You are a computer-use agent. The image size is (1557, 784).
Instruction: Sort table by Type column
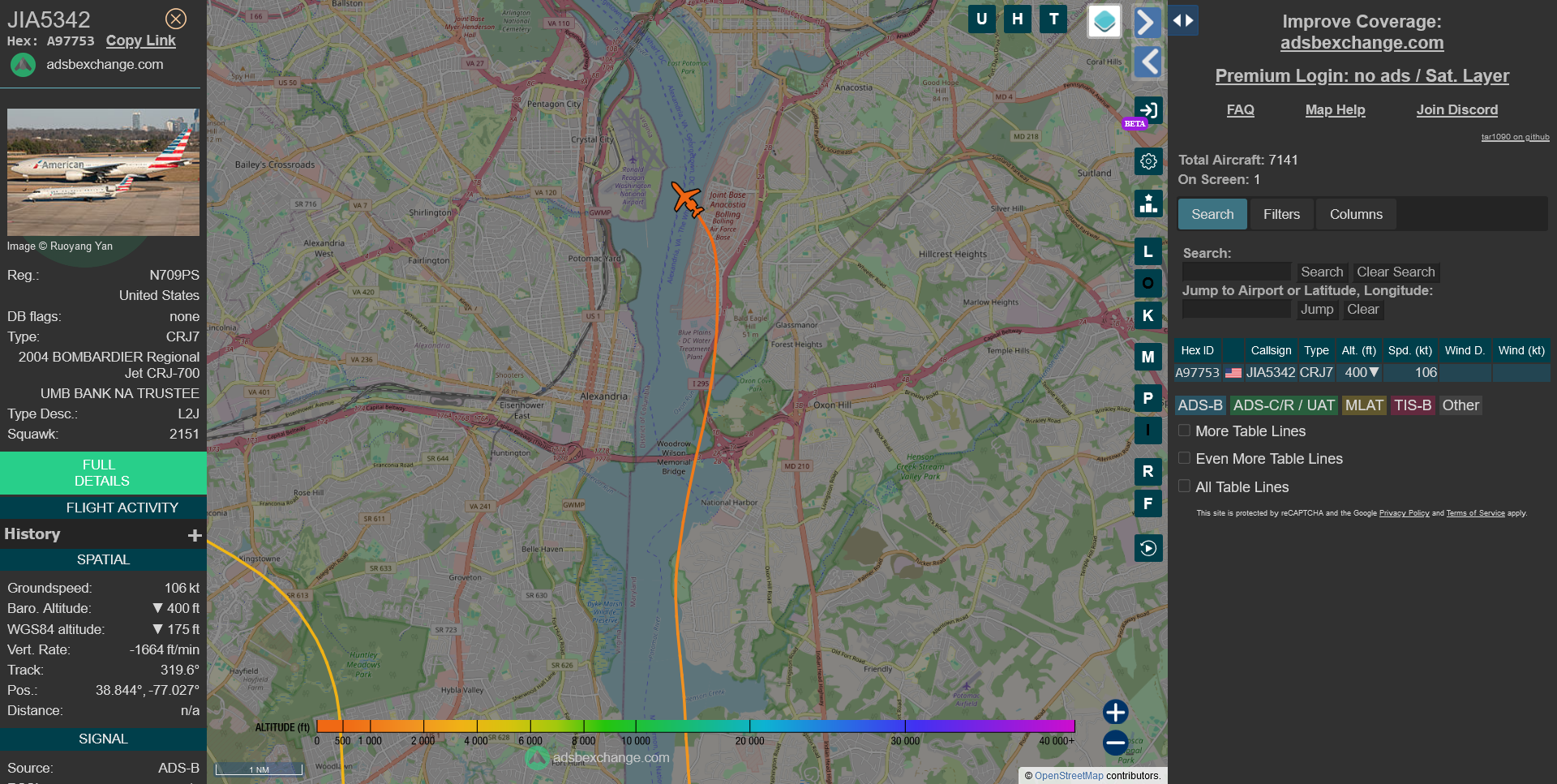point(1316,350)
